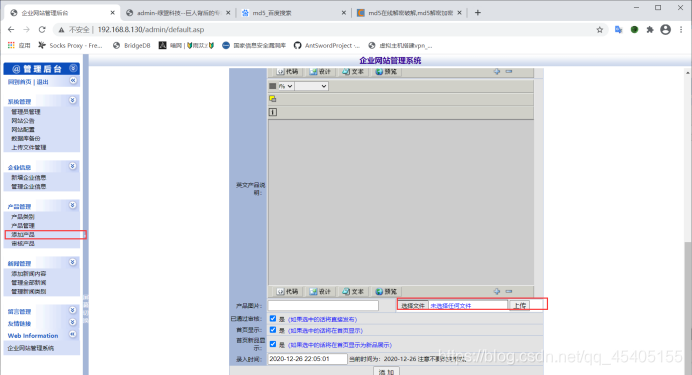Screen dimensions: 692x375
Task: Click the browser address bar URL
Action: point(150,30)
